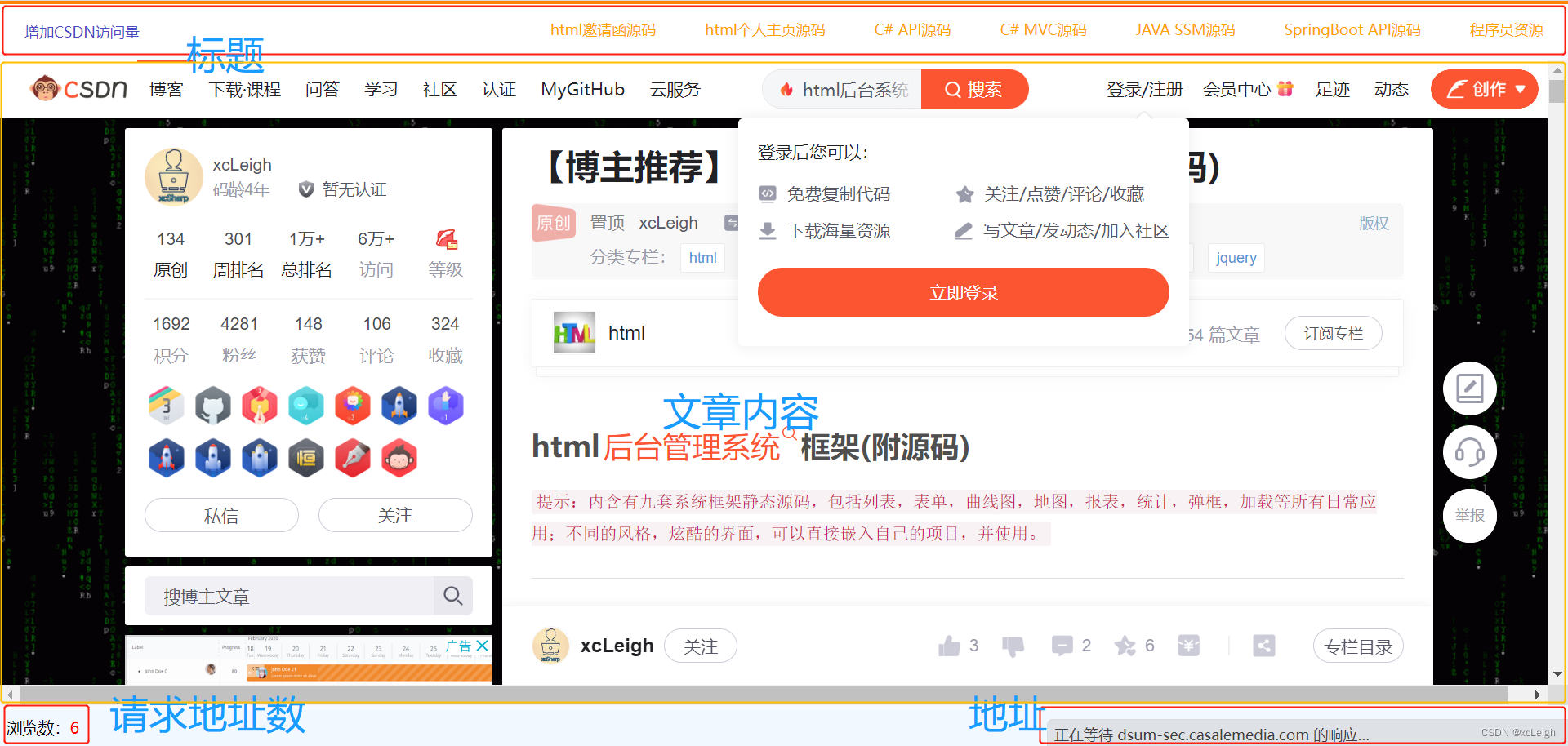Click the flame hot-search icon in search bar
This screenshot has height=746, width=1568.
(786, 90)
